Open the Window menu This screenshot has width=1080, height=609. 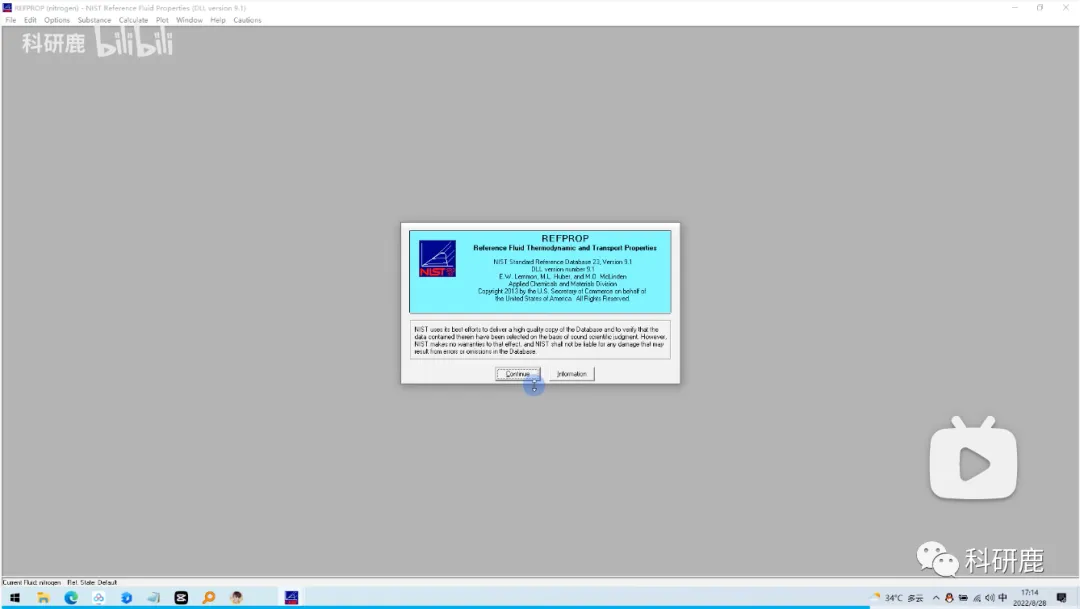pyautogui.click(x=189, y=20)
